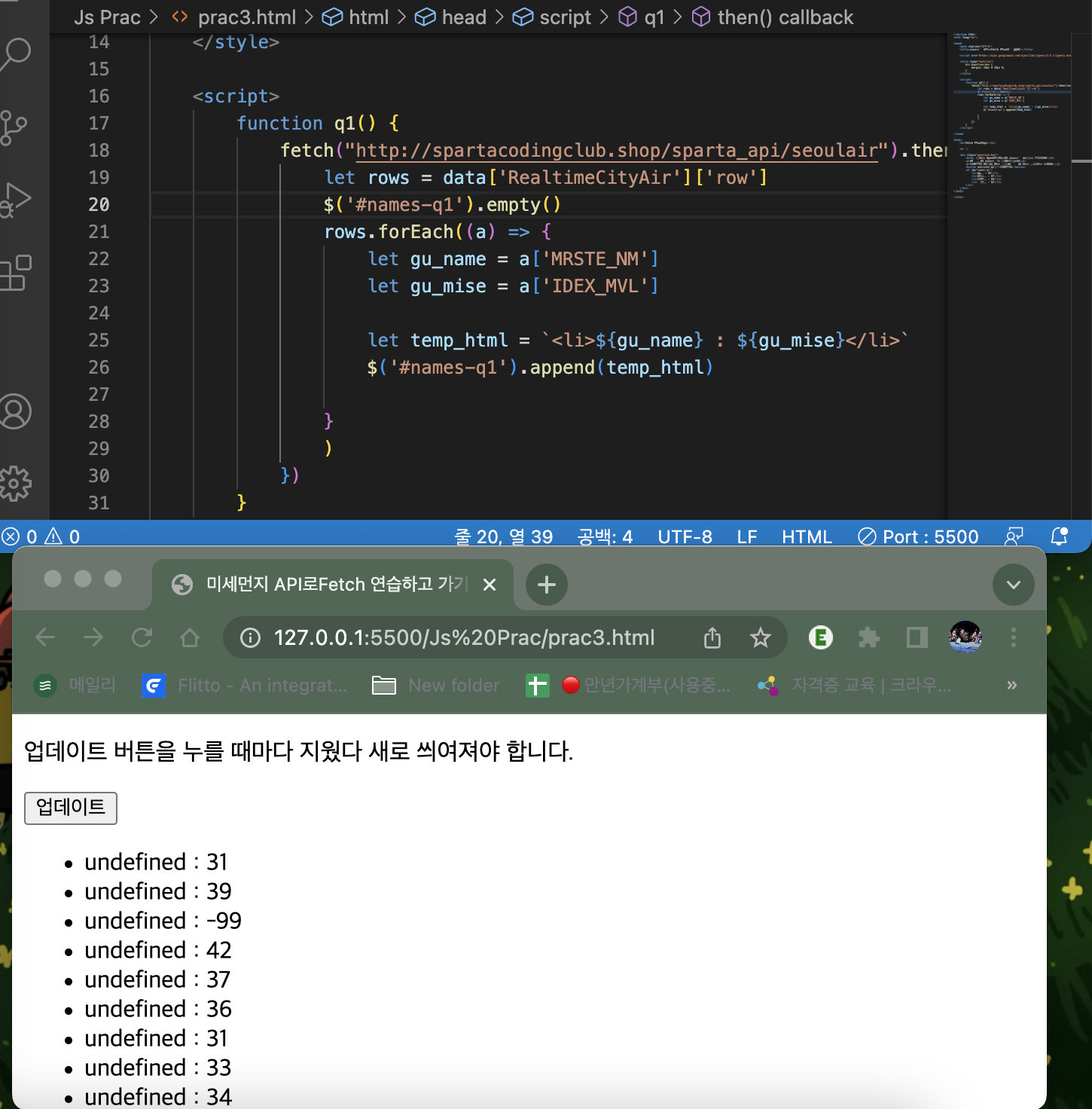Select the html breadcrumb item
1092x1109 pixels.
pyautogui.click(x=355, y=17)
